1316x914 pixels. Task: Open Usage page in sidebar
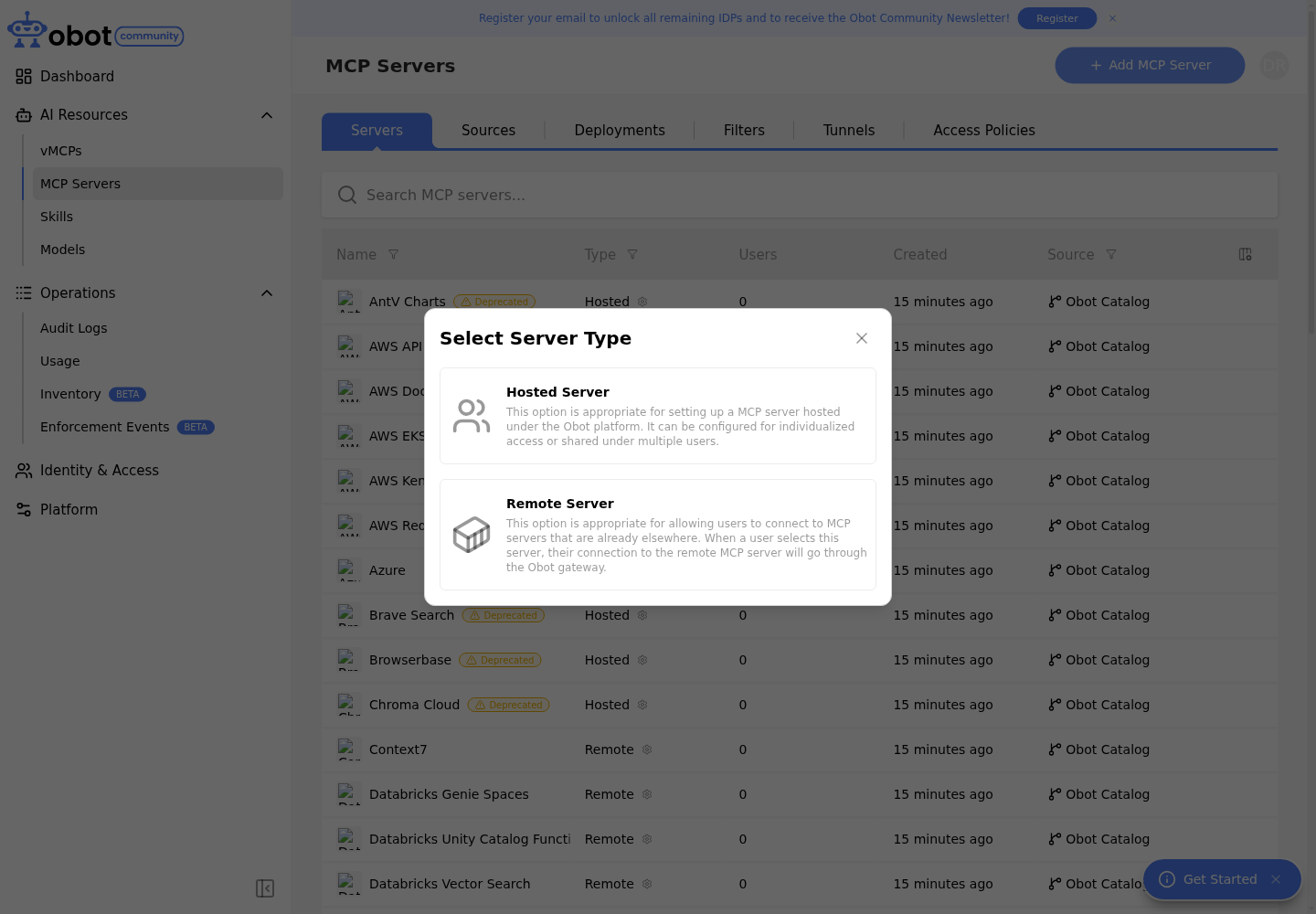tap(60, 361)
